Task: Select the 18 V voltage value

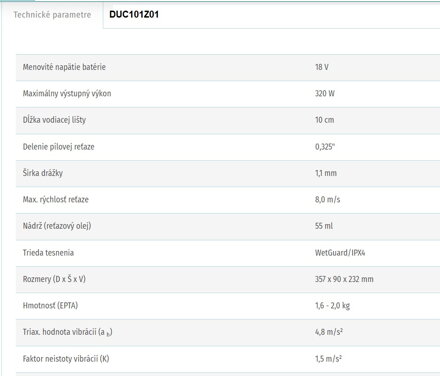Action: [322, 67]
